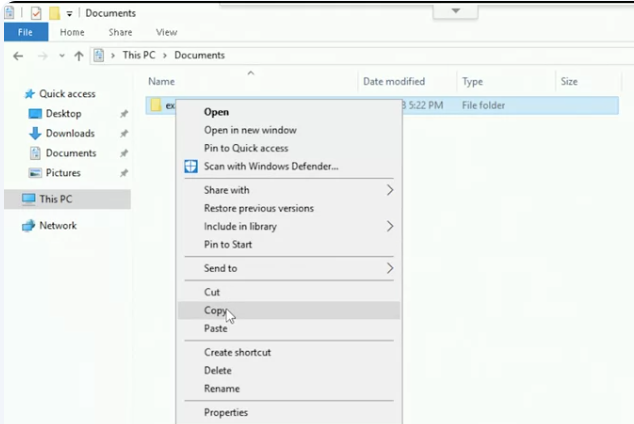Open the Share with submenu

tap(226, 190)
